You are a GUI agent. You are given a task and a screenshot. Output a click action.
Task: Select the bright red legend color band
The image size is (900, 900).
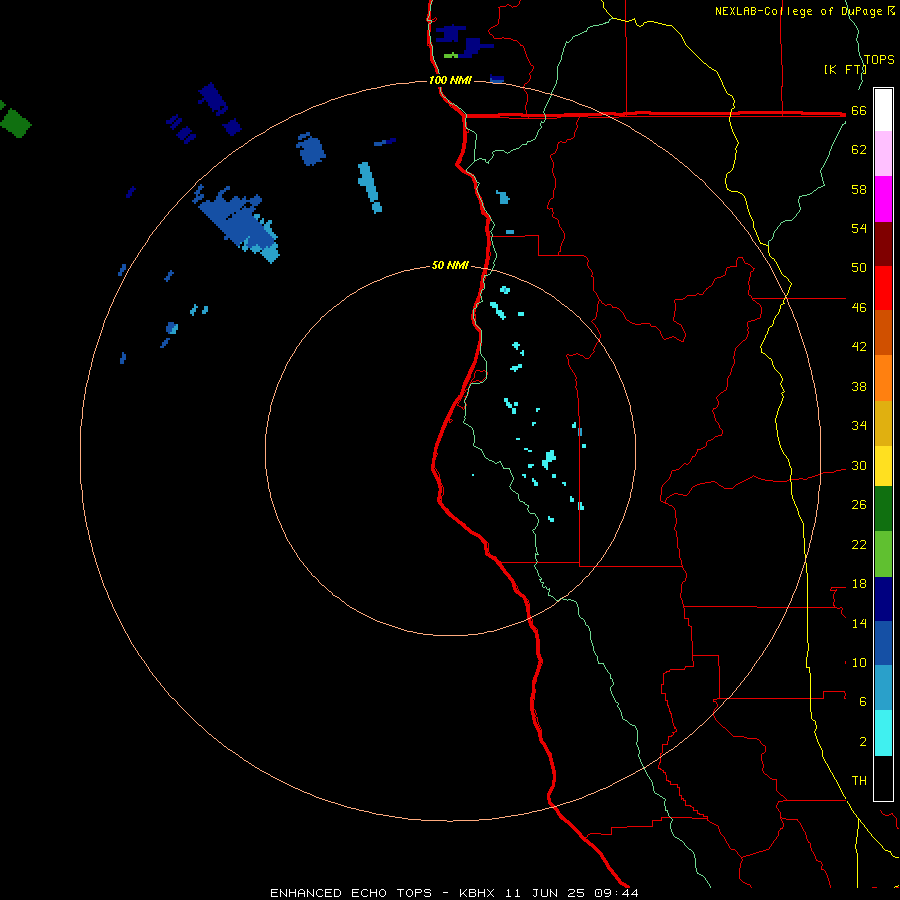click(883, 288)
